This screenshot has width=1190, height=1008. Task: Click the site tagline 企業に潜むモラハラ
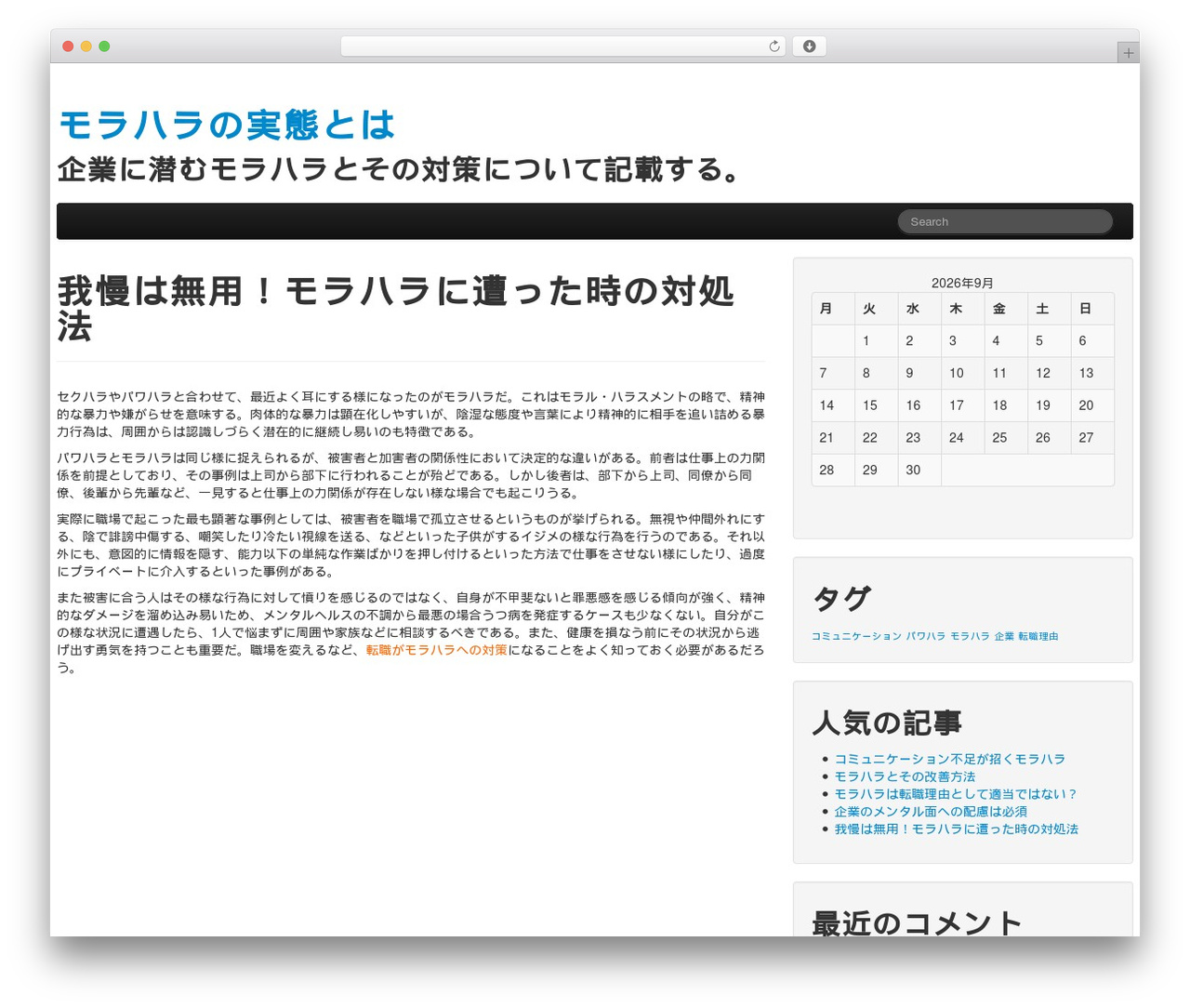pyautogui.click(x=400, y=169)
